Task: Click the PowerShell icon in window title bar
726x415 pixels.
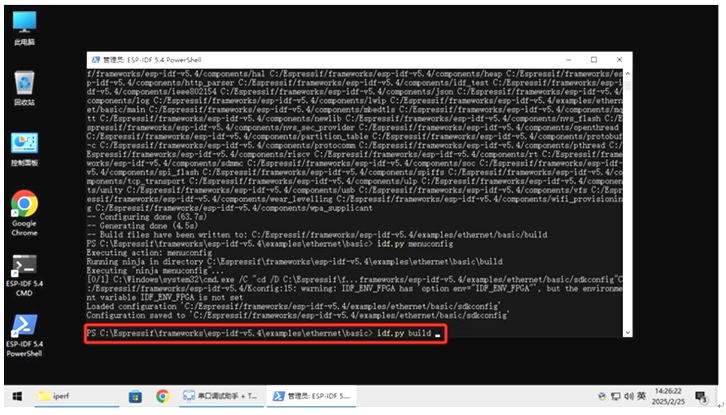Action: (96, 60)
